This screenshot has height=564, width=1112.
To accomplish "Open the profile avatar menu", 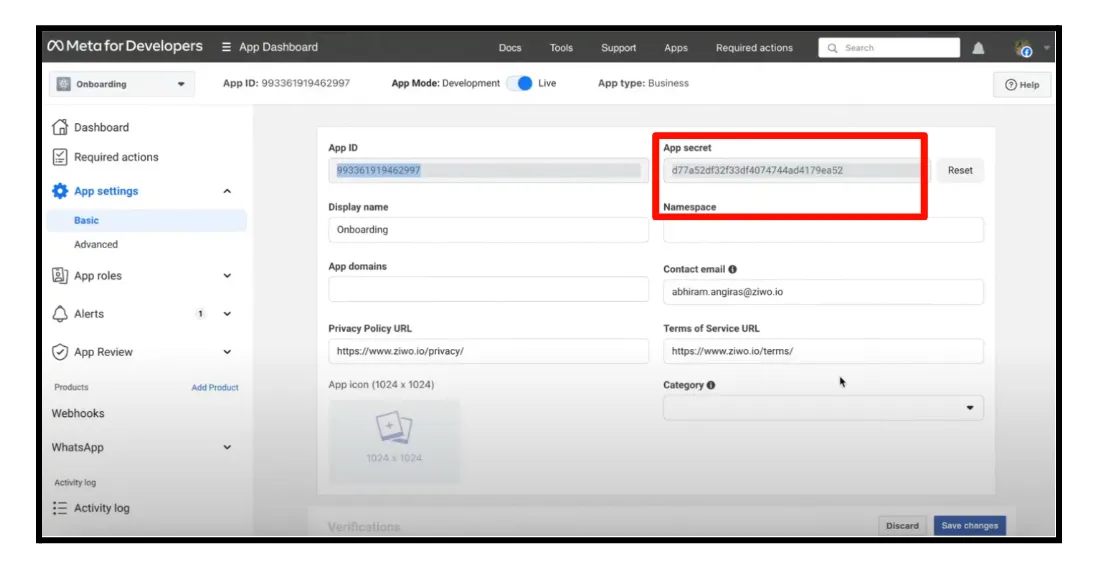I will 1023,48.
